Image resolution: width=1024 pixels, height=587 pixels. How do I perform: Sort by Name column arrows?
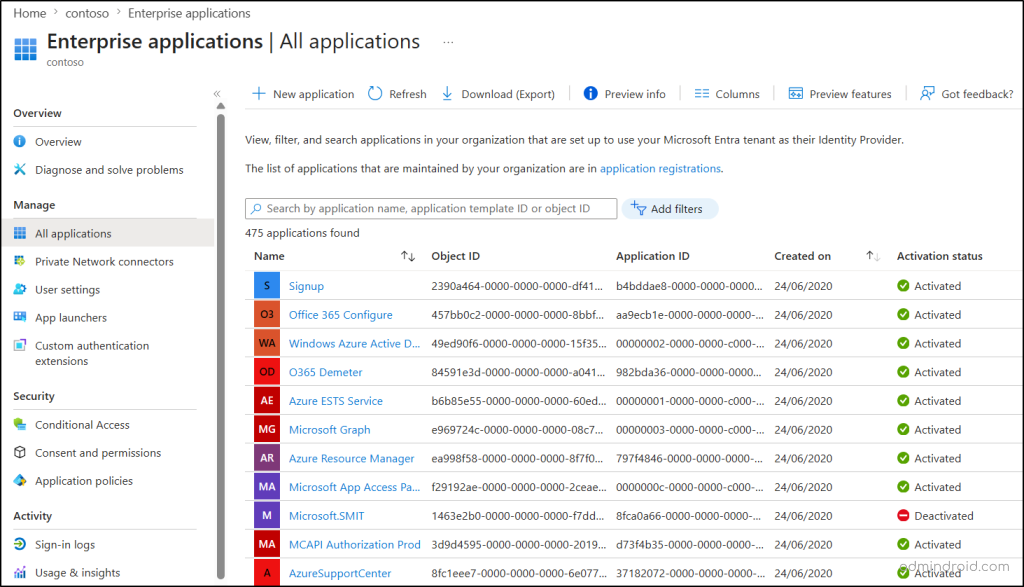[x=408, y=256]
